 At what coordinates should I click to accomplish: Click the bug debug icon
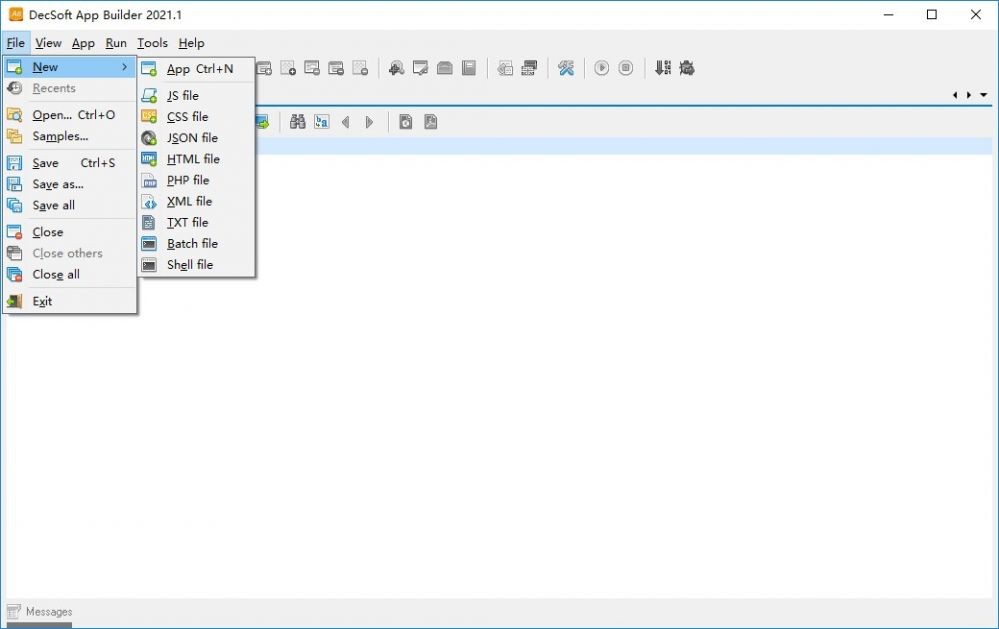pyautogui.click(x=687, y=68)
